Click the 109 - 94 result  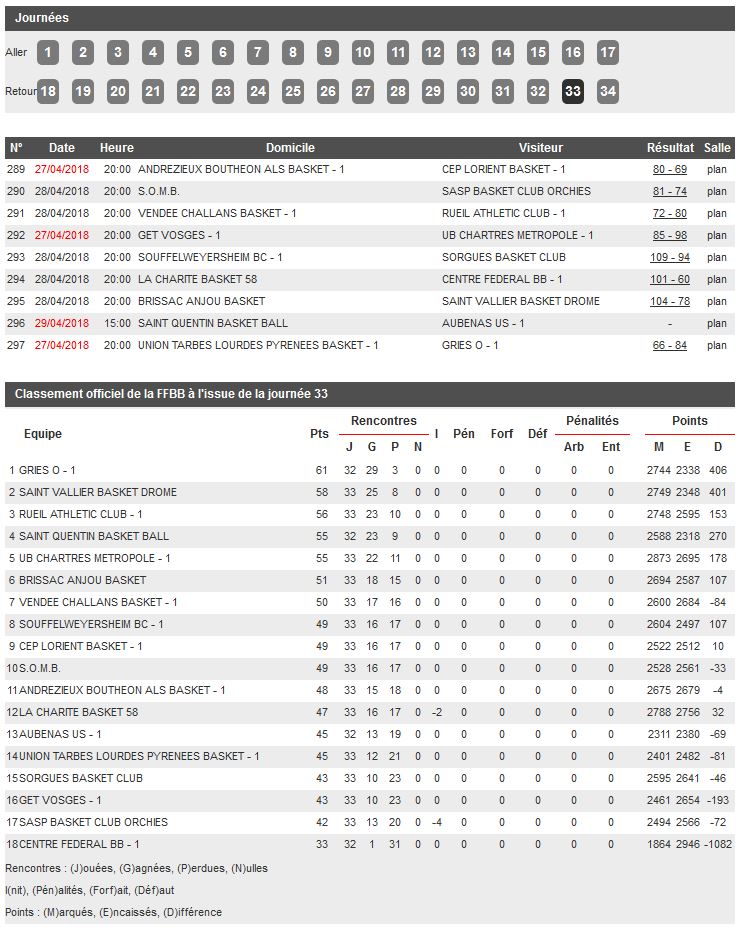click(x=669, y=258)
